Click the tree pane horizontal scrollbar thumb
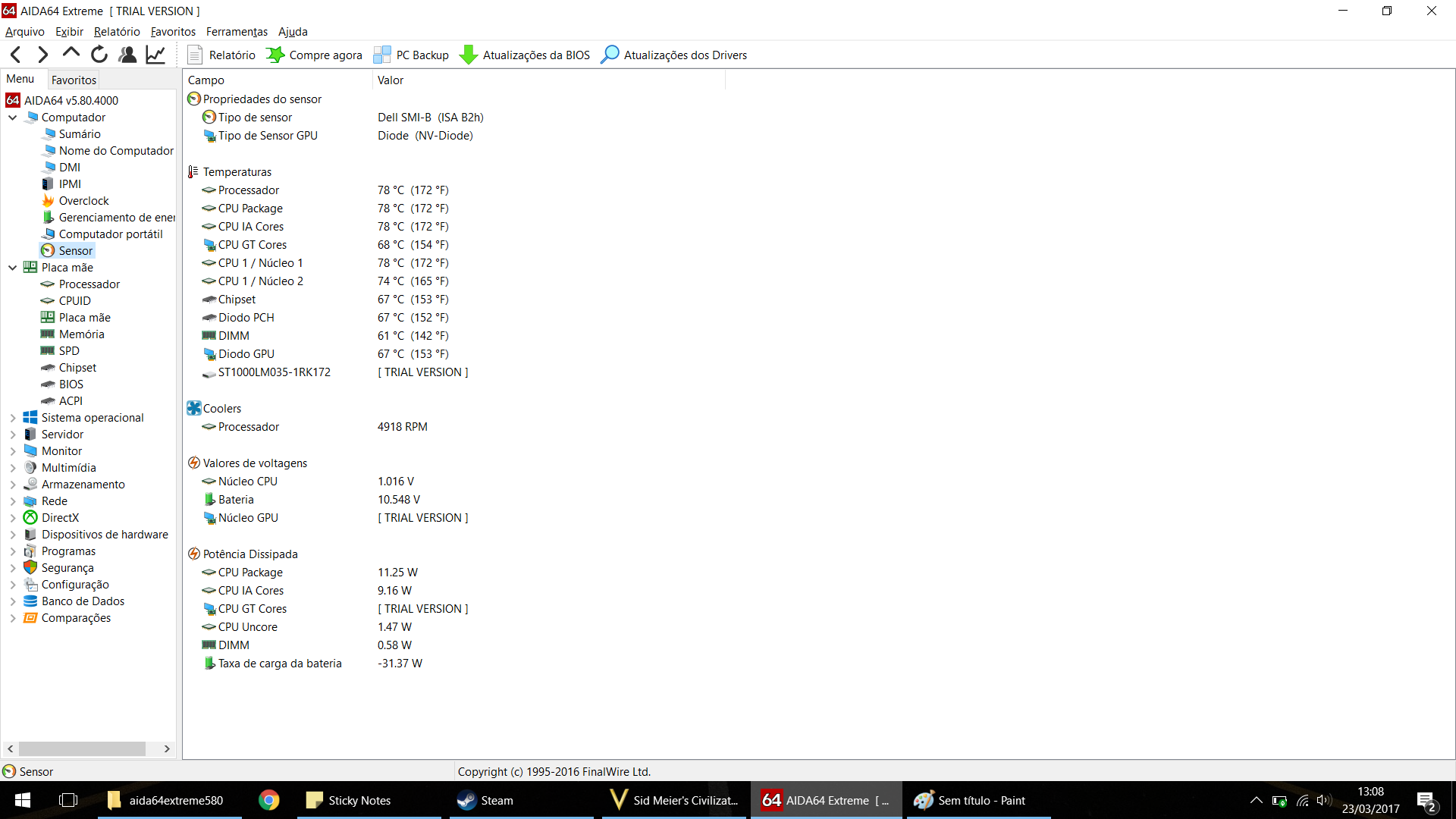The height and width of the screenshot is (819, 1456). tap(82, 749)
